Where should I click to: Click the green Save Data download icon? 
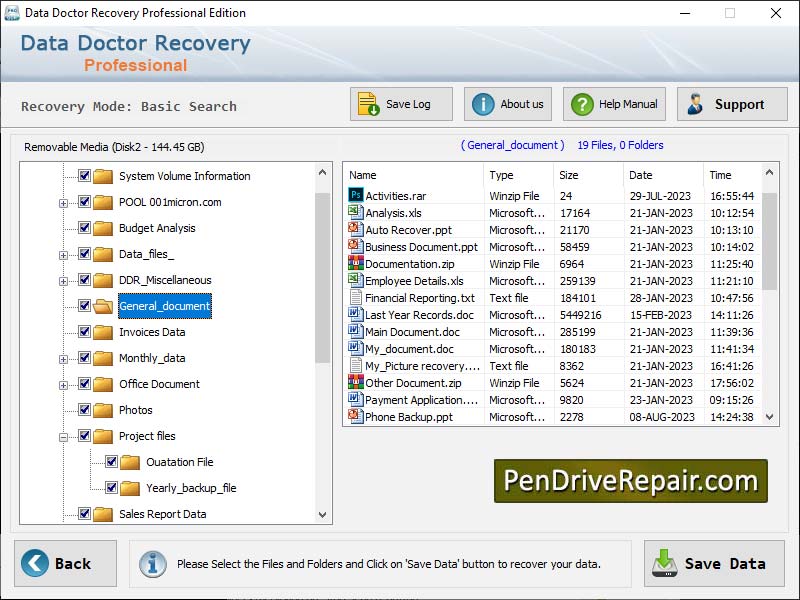coord(665,564)
